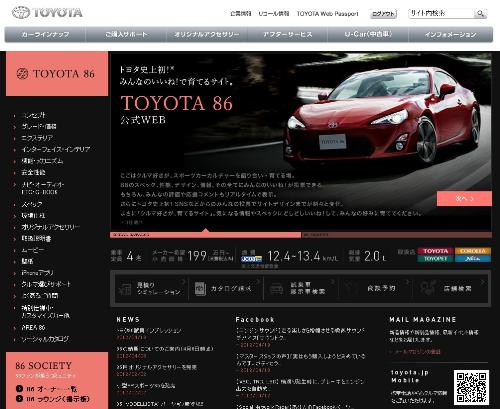Open sidebar オリジナルアクセサリー entry
The width and height of the screenshot is (500, 409).
pyautogui.click(x=51, y=227)
